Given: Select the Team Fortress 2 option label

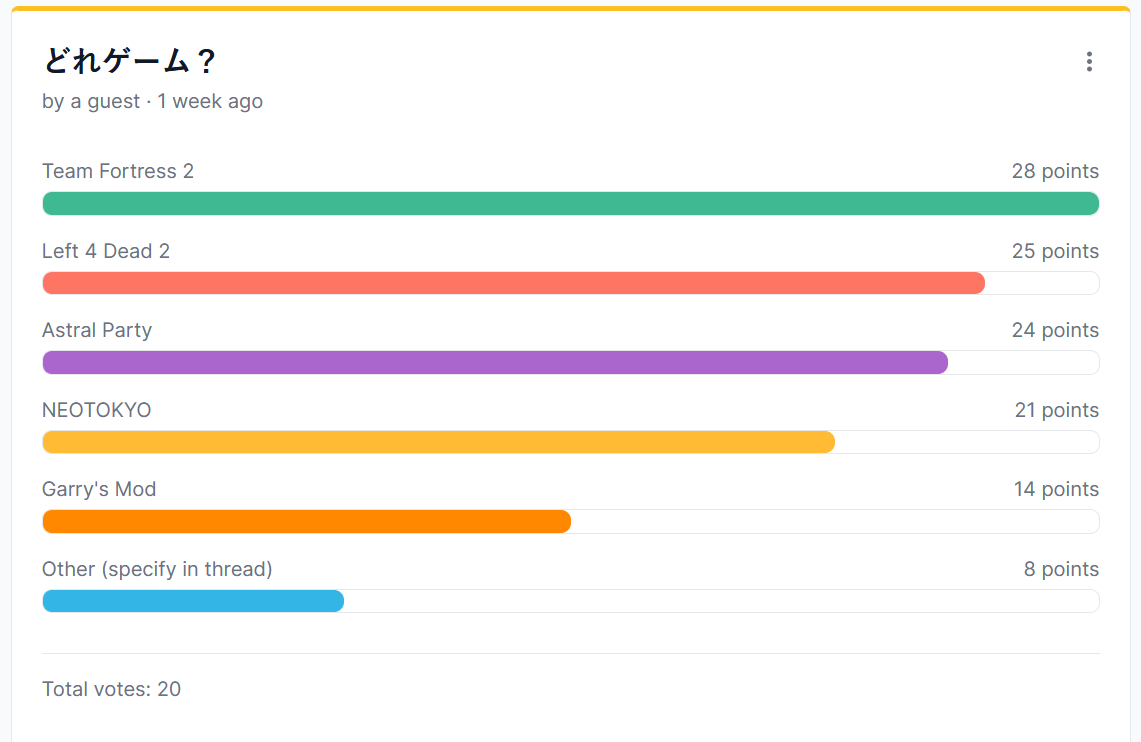Looking at the screenshot, I should pyautogui.click(x=118, y=171).
